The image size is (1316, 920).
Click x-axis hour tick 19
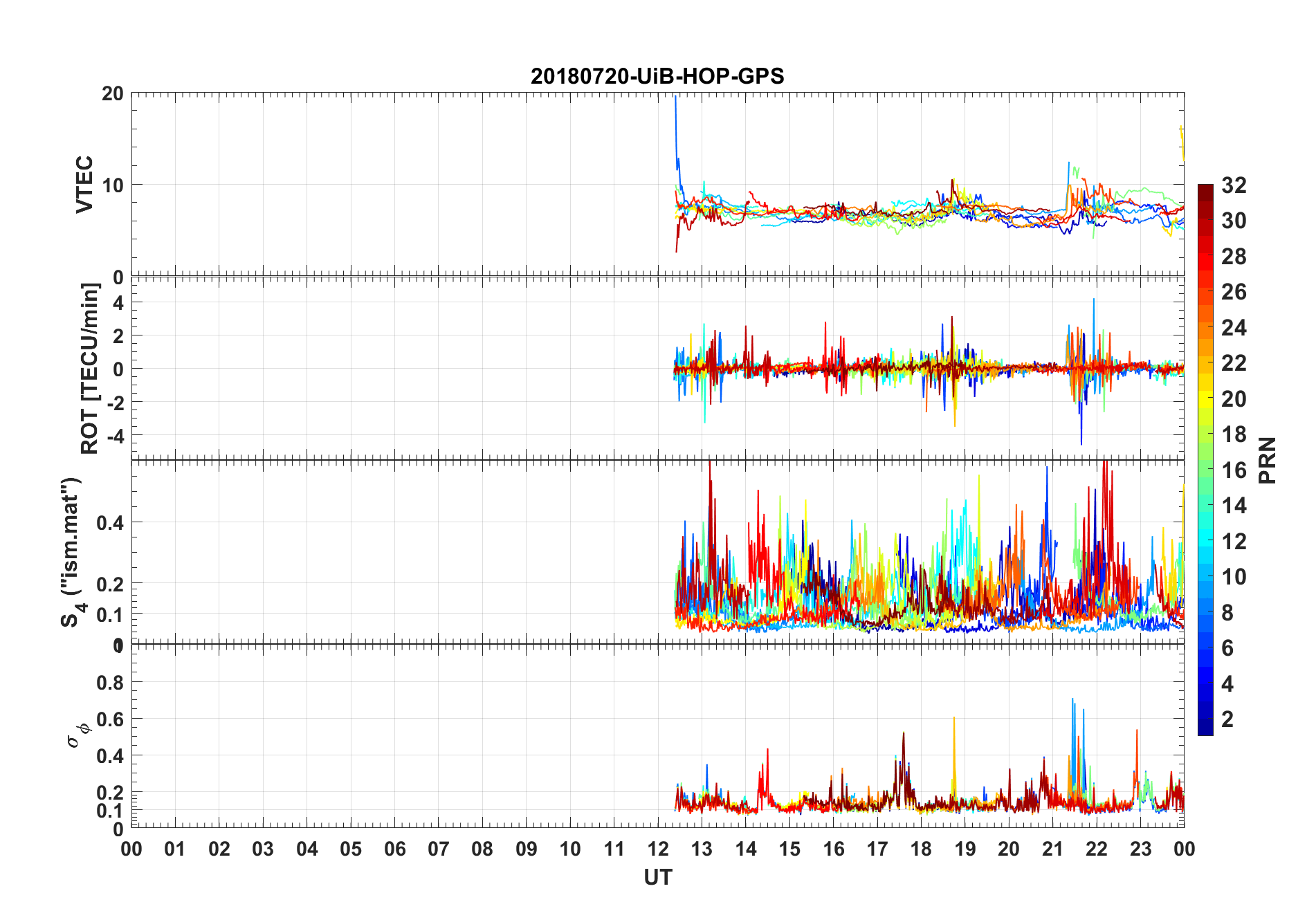click(965, 849)
